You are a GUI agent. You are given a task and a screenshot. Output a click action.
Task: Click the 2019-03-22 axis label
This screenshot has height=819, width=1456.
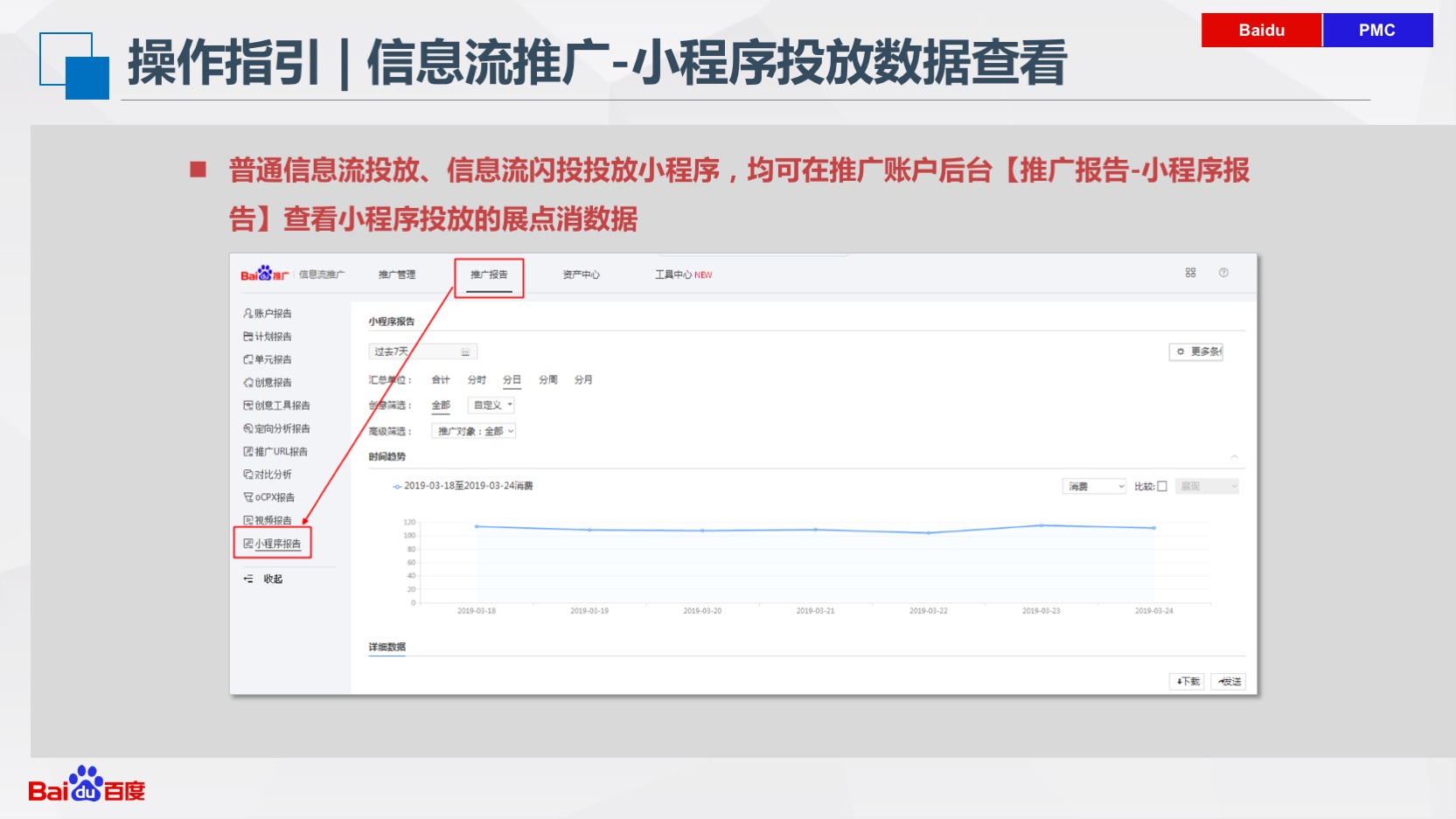coord(928,611)
